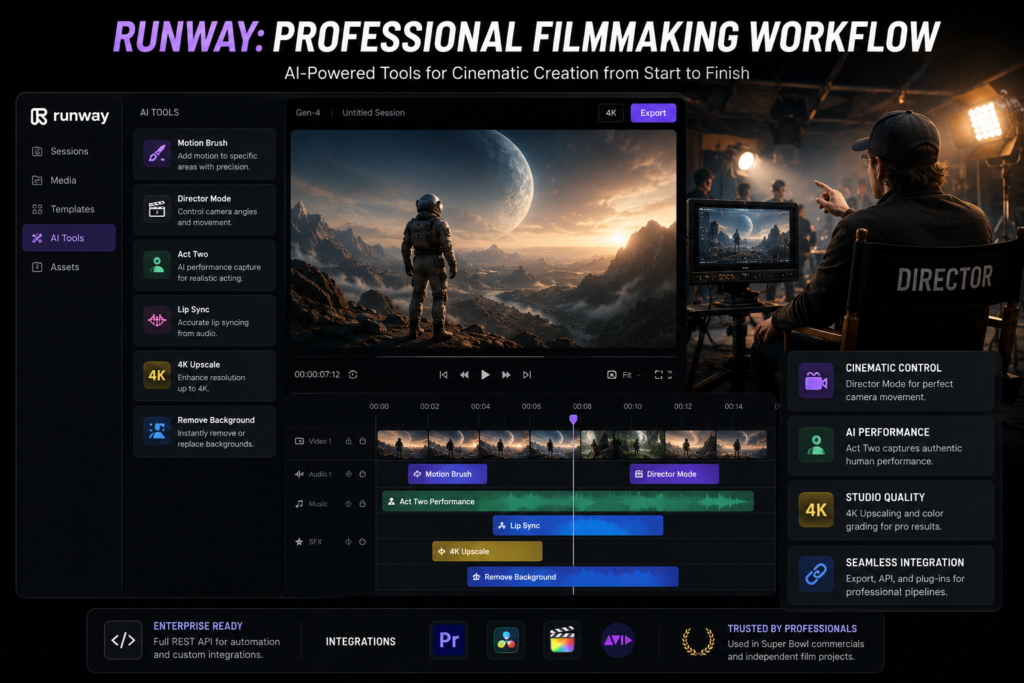
Task: Click the Seamless Integration link icon
Action: 816,575
